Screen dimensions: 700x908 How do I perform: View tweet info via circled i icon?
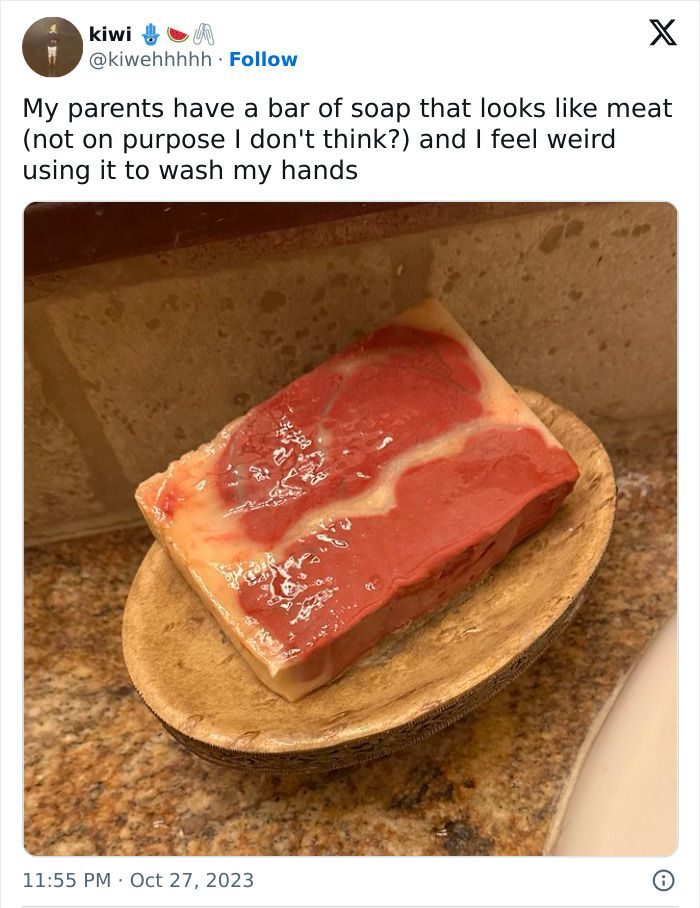click(x=664, y=881)
